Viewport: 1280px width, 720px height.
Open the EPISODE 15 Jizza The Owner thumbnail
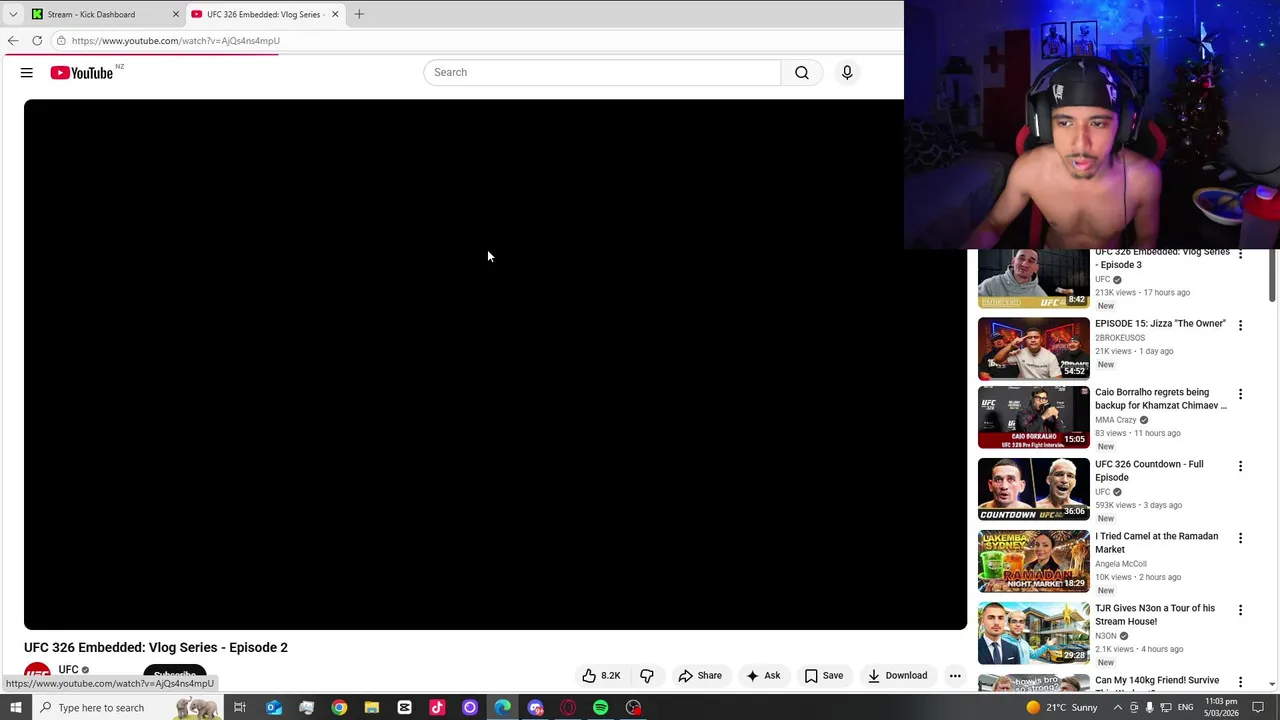[x=1033, y=349]
